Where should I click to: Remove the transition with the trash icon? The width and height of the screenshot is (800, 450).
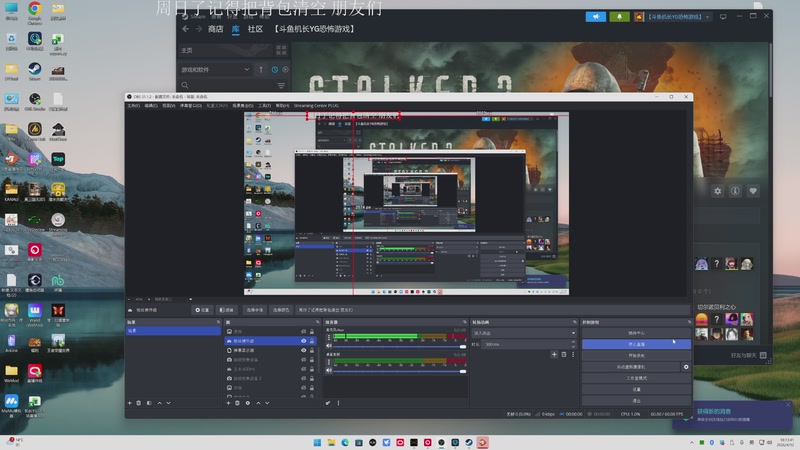point(564,355)
